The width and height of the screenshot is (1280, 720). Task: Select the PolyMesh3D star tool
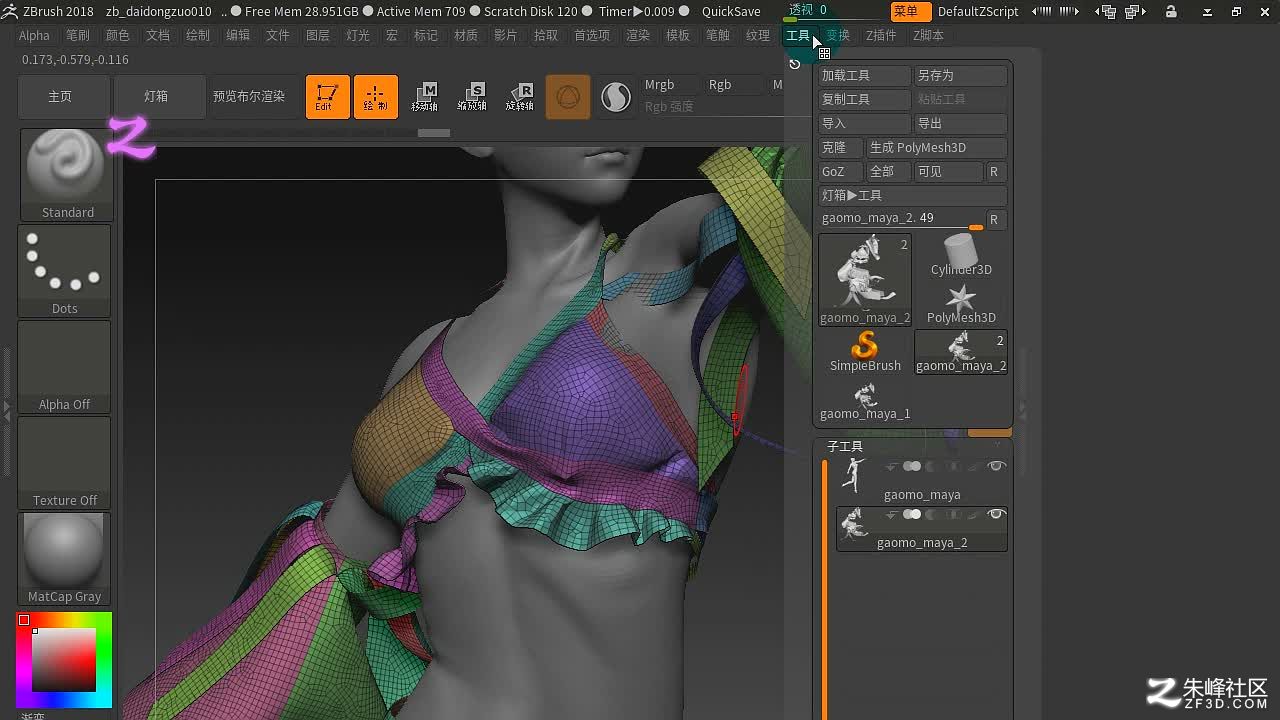(961, 304)
